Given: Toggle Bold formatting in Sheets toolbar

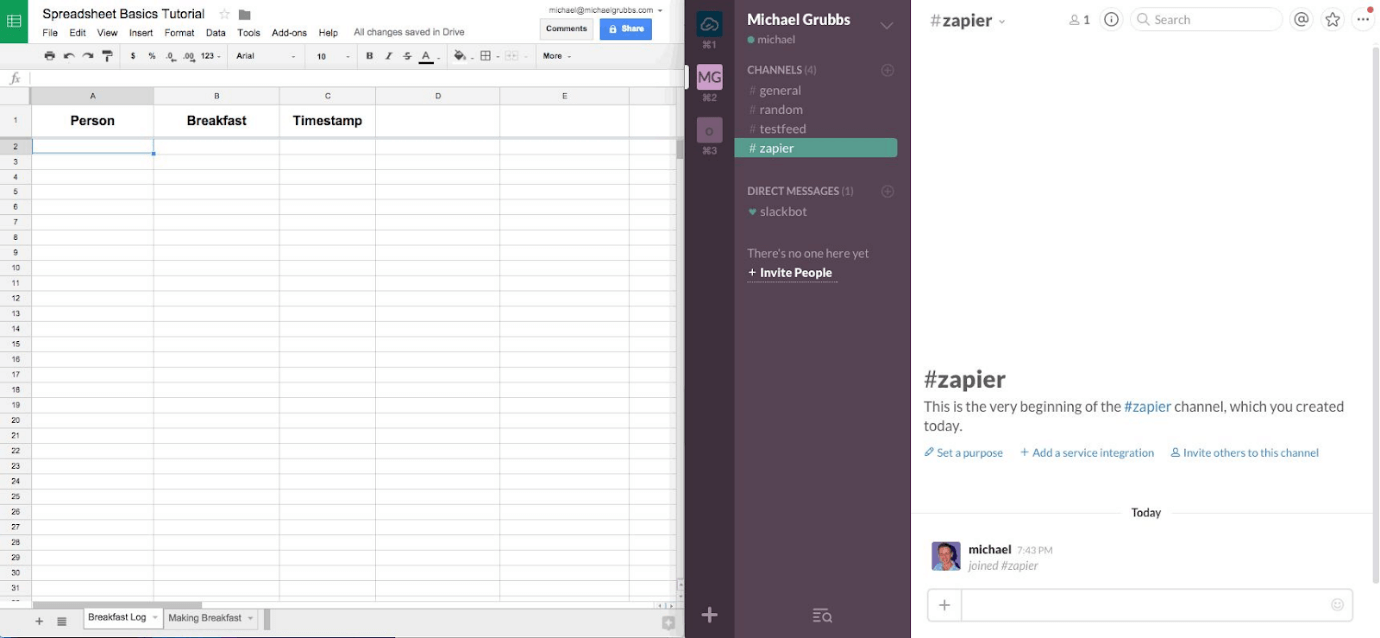Looking at the screenshot, I should [369, 56].
